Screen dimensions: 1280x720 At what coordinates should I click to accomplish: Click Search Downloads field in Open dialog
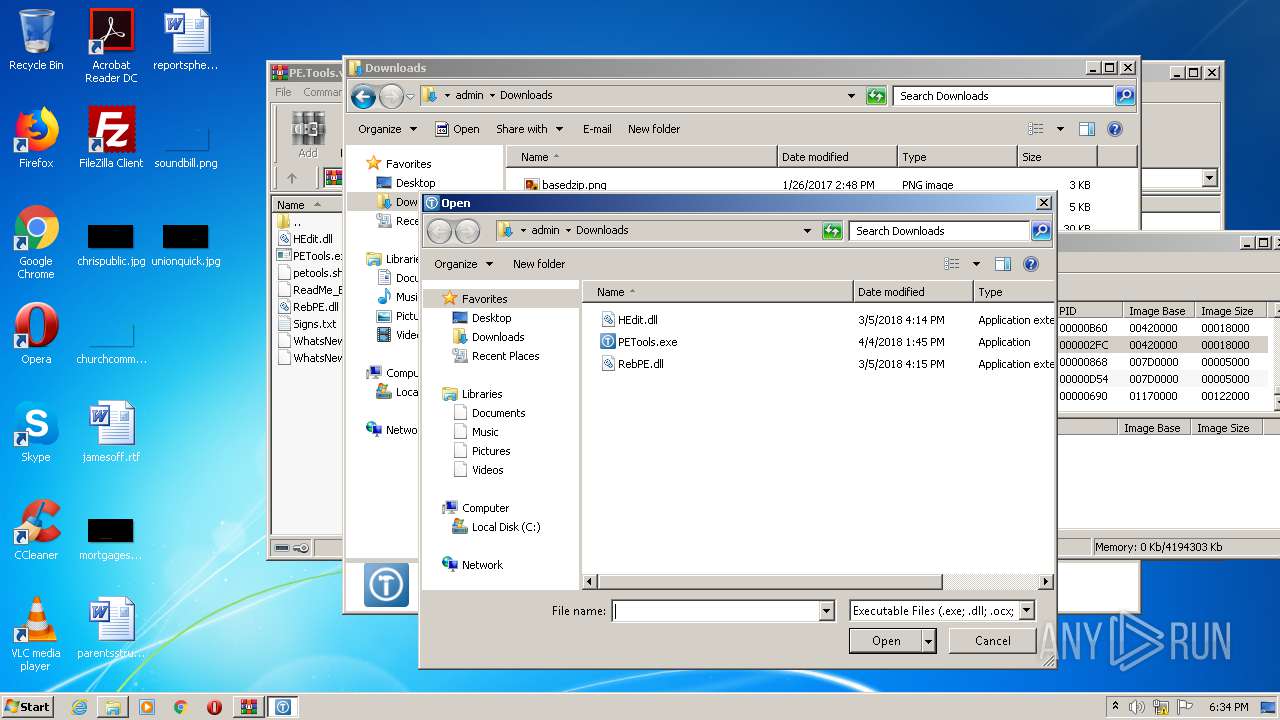pyautogui.click(x=940, y=231)
